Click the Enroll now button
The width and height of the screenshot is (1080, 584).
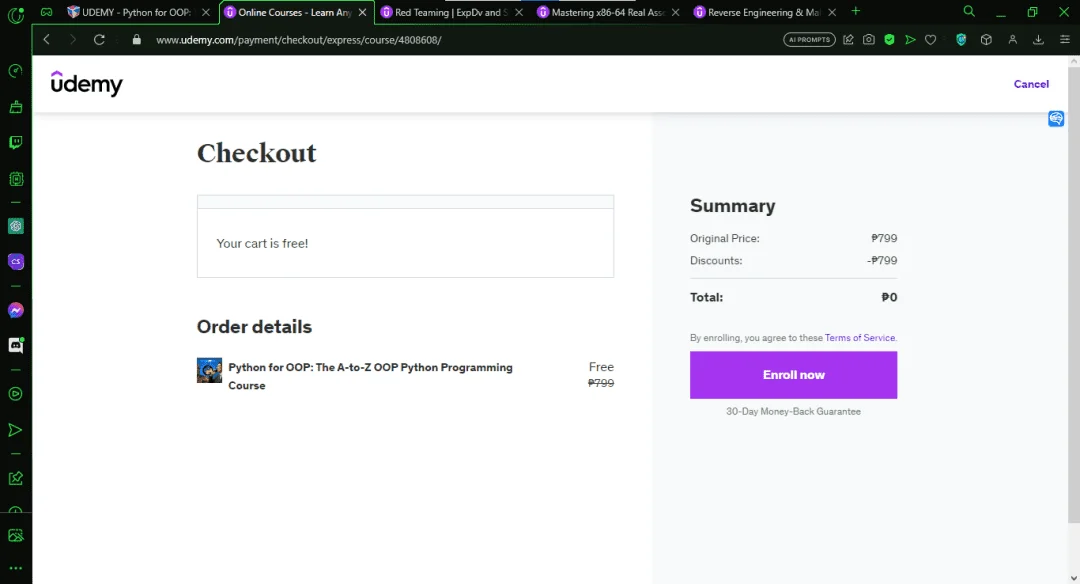793,375
